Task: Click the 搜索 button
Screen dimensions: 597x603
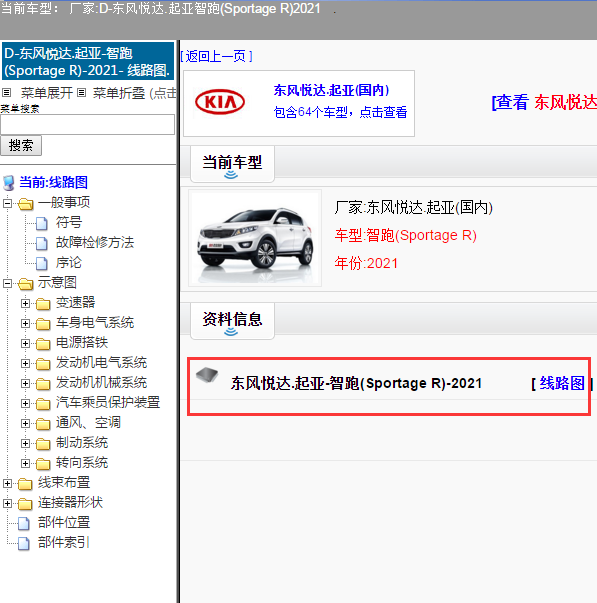Action: pos(21,145)
